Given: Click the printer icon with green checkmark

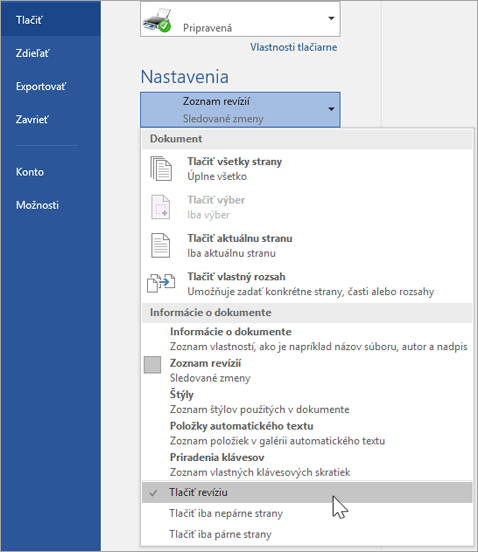Looking at the screenshot, I should pos(157,21).
